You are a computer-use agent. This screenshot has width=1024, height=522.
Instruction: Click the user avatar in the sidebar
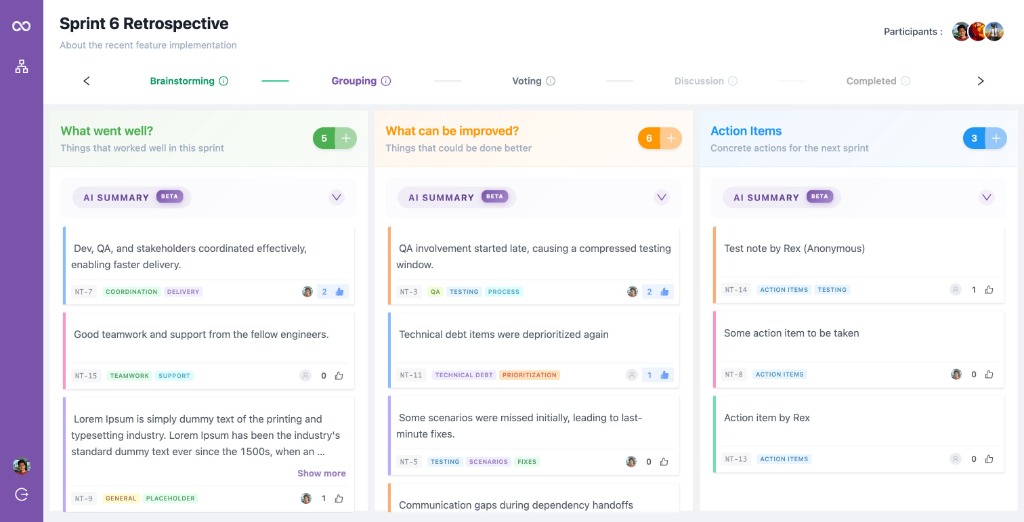point(22,466)
